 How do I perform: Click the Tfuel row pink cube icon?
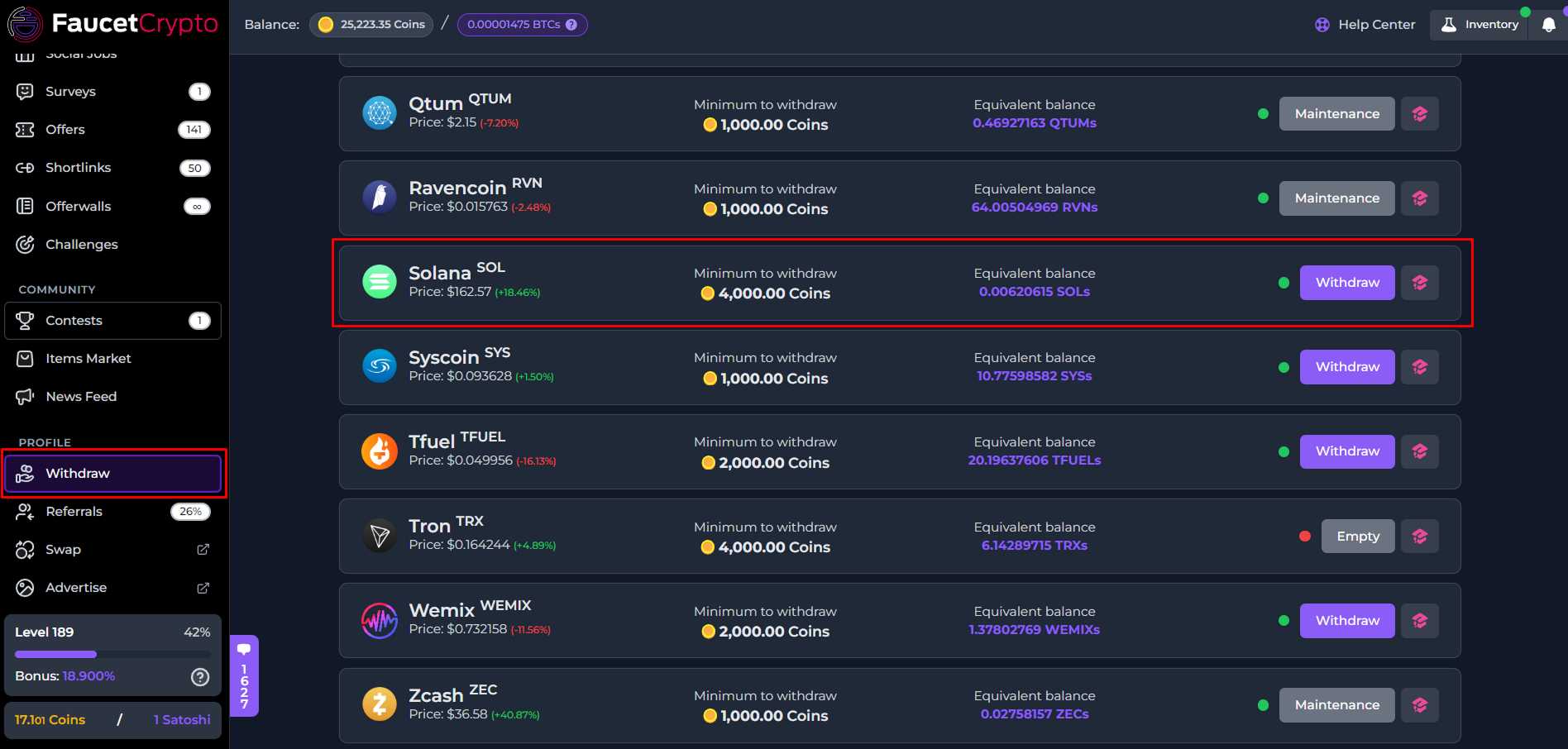tap(1420, 451)
